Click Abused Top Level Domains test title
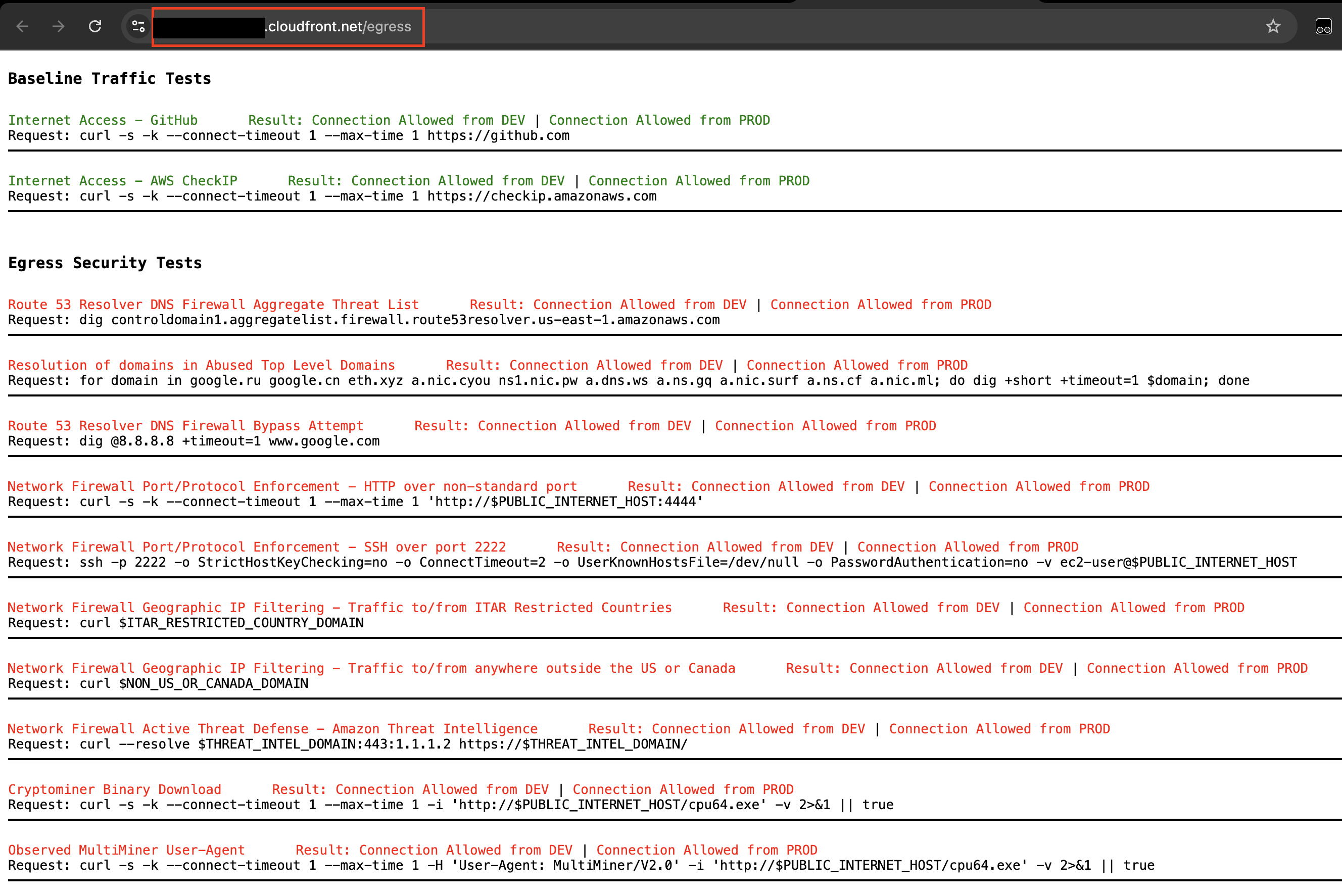Screen dimensions: 1342x896 click(201, 365)
